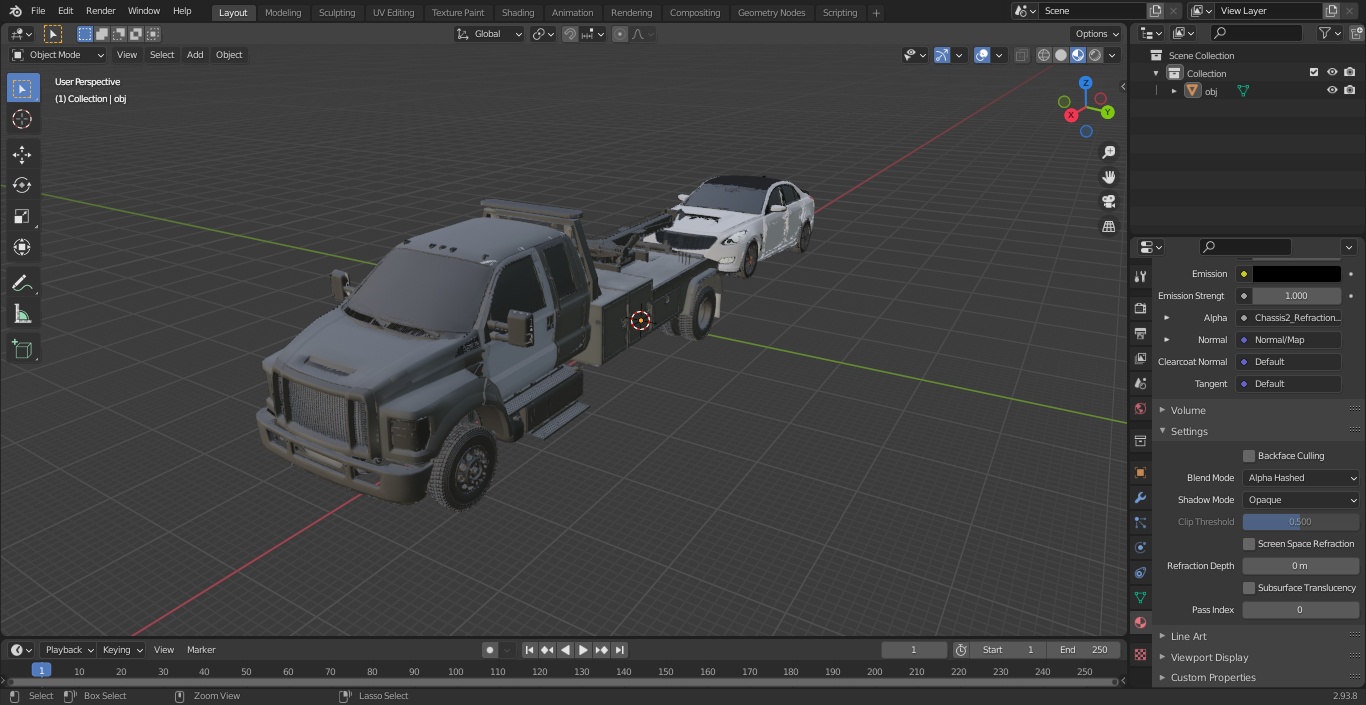Click the Emission Strength value field
This screenshot has height=705, width=1366.
tap(1296, 296)
